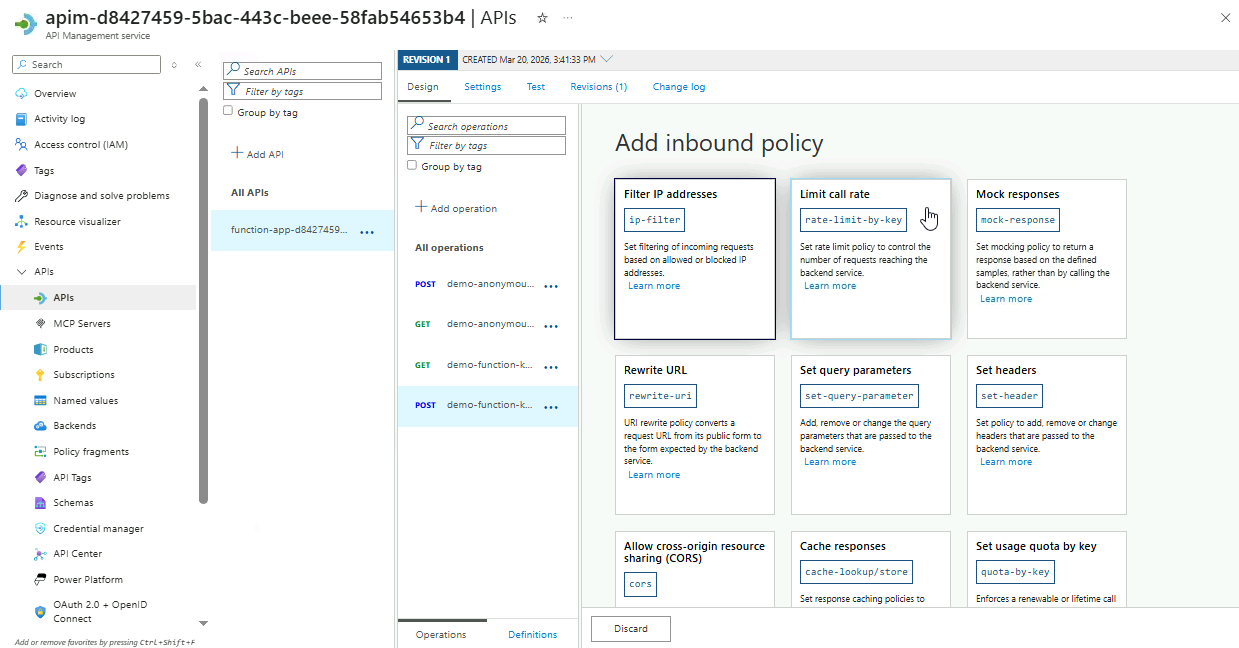The image size is (1239, 648).
Task: Switch to the Settings tab
Action: point(482,87)
